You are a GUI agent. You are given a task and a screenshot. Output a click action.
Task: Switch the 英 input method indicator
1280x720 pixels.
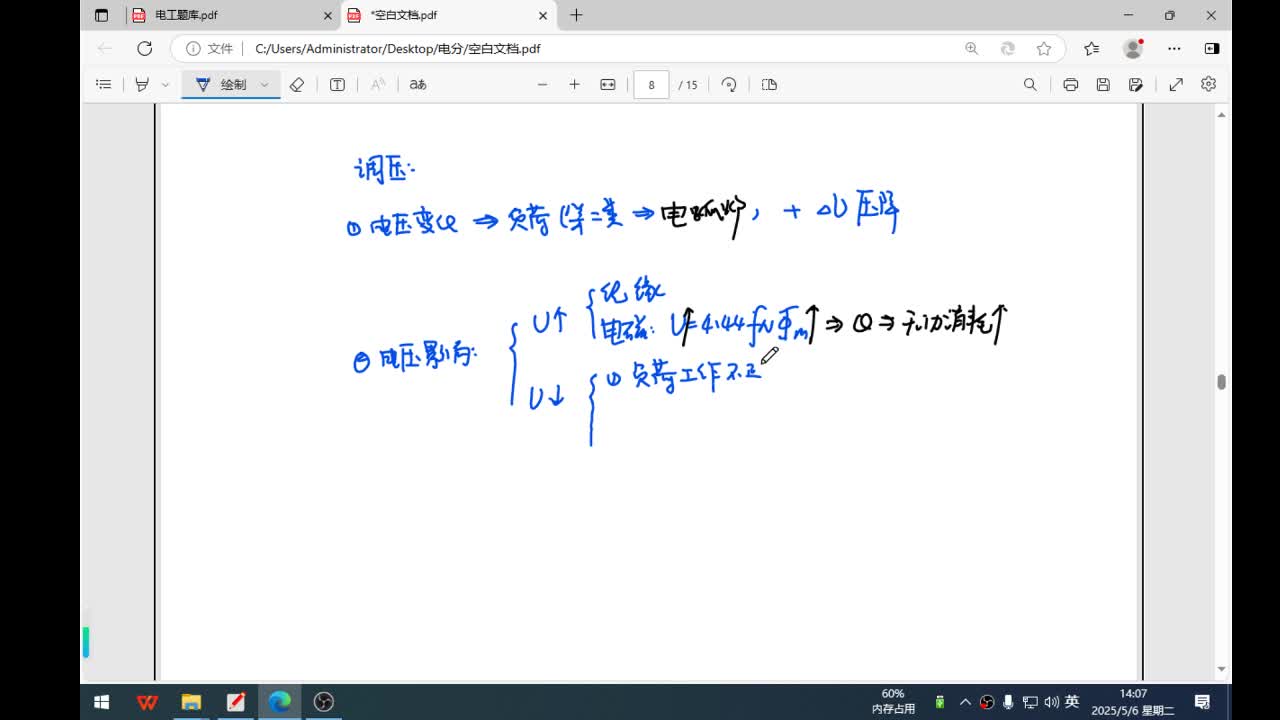click(x=1072, y=702)
